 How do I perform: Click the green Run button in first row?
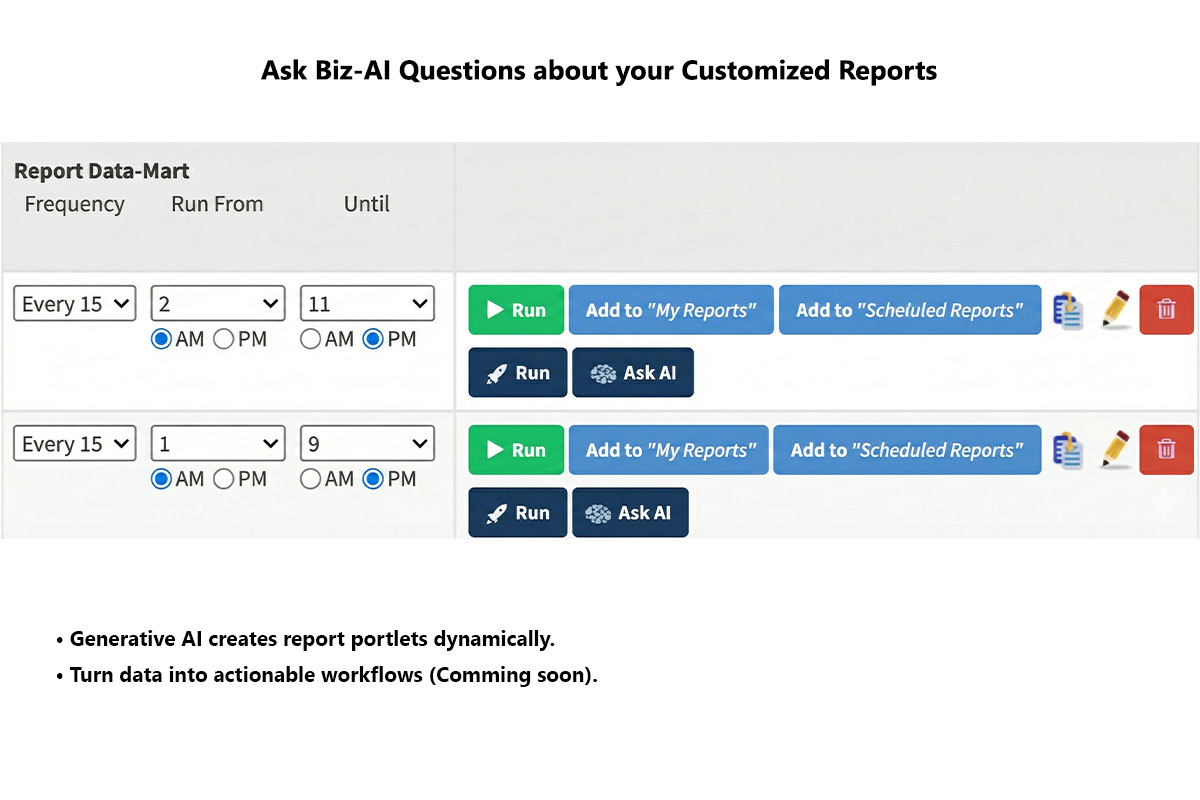coord(516,310)
